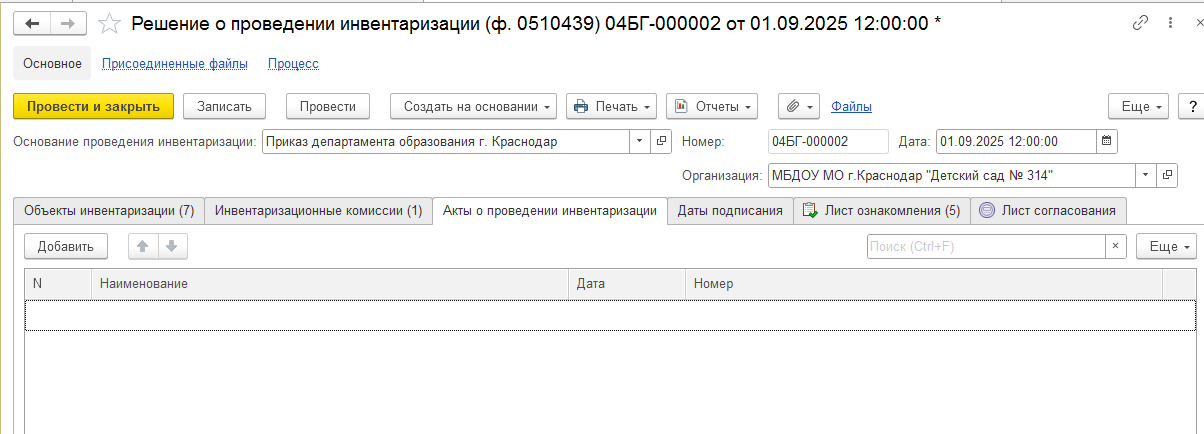Viewport: 1204px width, 434px height.
Task: Expand the Организация dropdown arrow
Action: (x=1144, y=176)
